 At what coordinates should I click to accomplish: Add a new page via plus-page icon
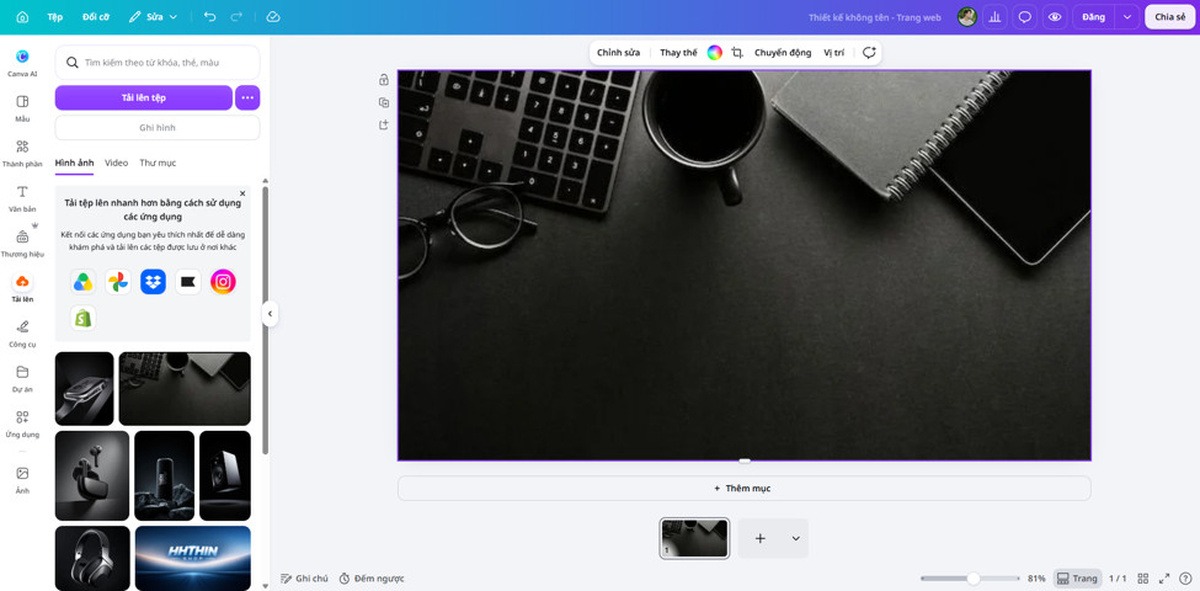pos(384,125)
